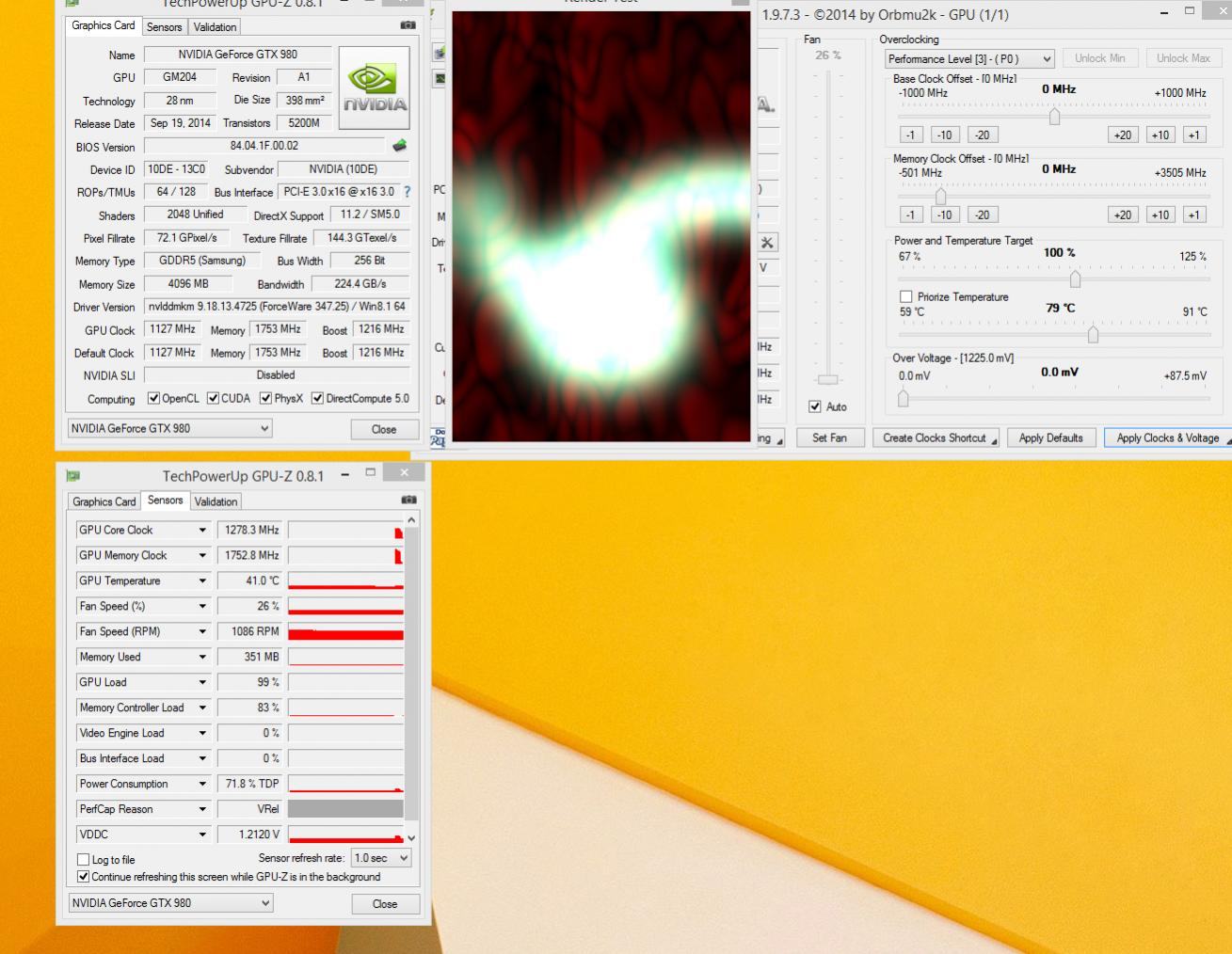
Task: Enable Log to file
Action: coord(83,860)
